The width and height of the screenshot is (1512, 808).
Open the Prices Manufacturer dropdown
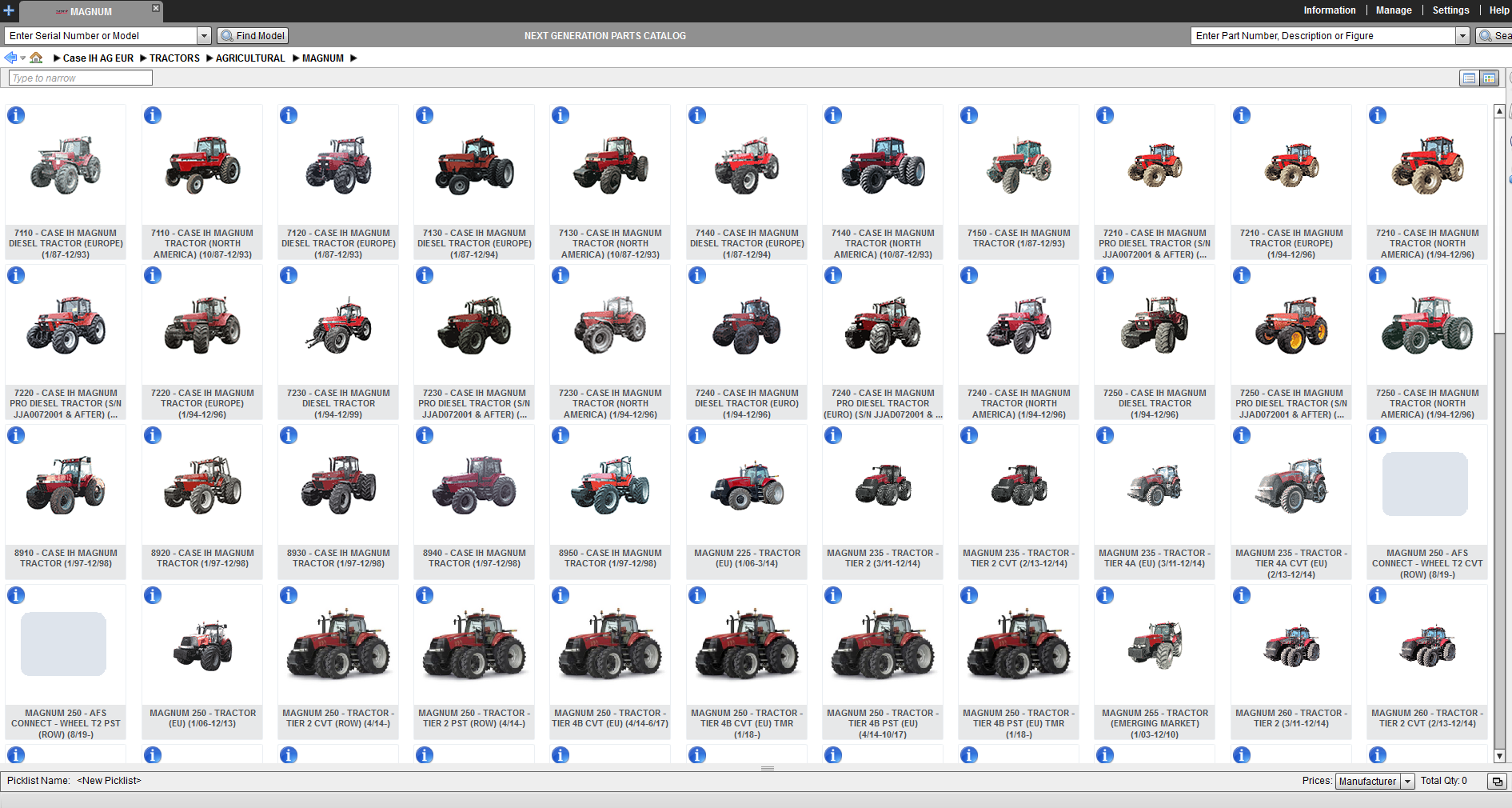pyautogui.click(x=1408, y=782)
